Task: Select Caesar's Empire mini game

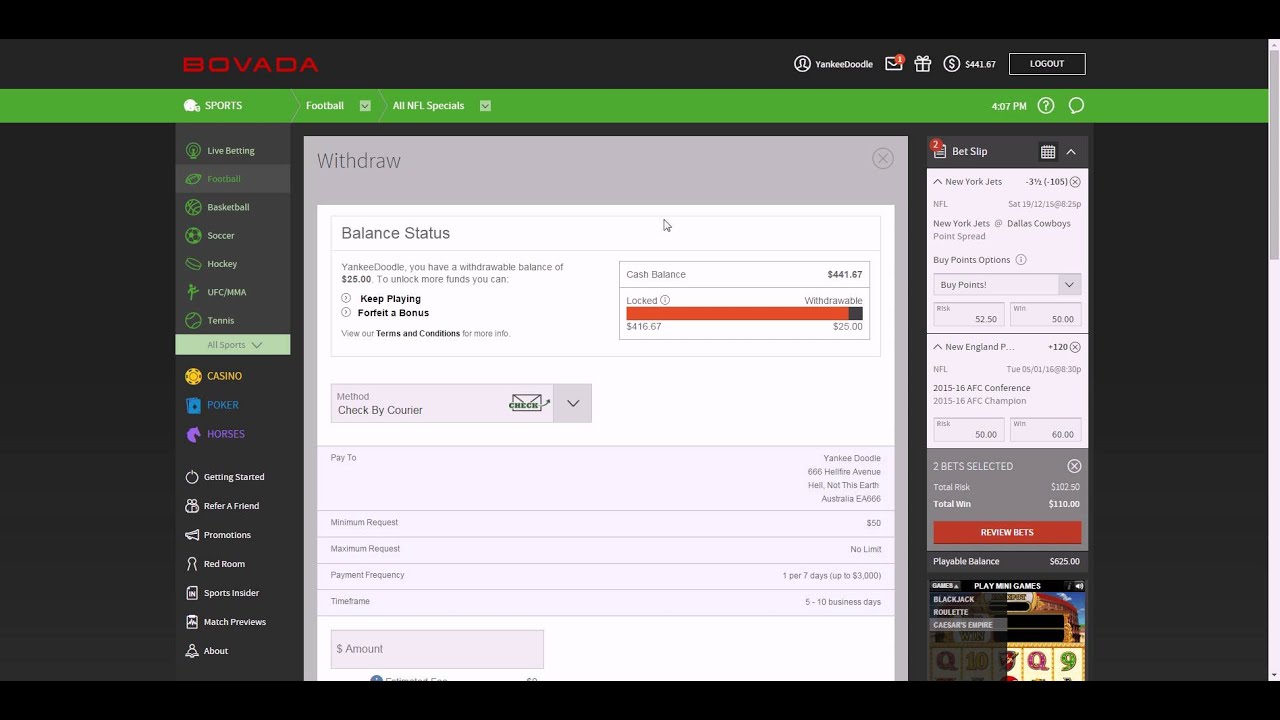Action: pos(962,625)
